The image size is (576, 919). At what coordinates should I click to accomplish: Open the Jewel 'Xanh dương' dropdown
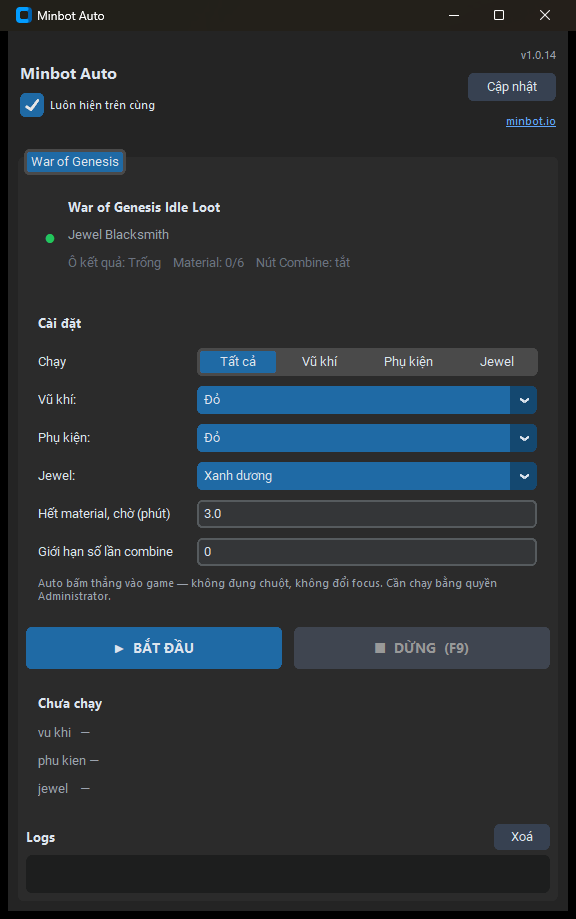[x=367, y=476]
